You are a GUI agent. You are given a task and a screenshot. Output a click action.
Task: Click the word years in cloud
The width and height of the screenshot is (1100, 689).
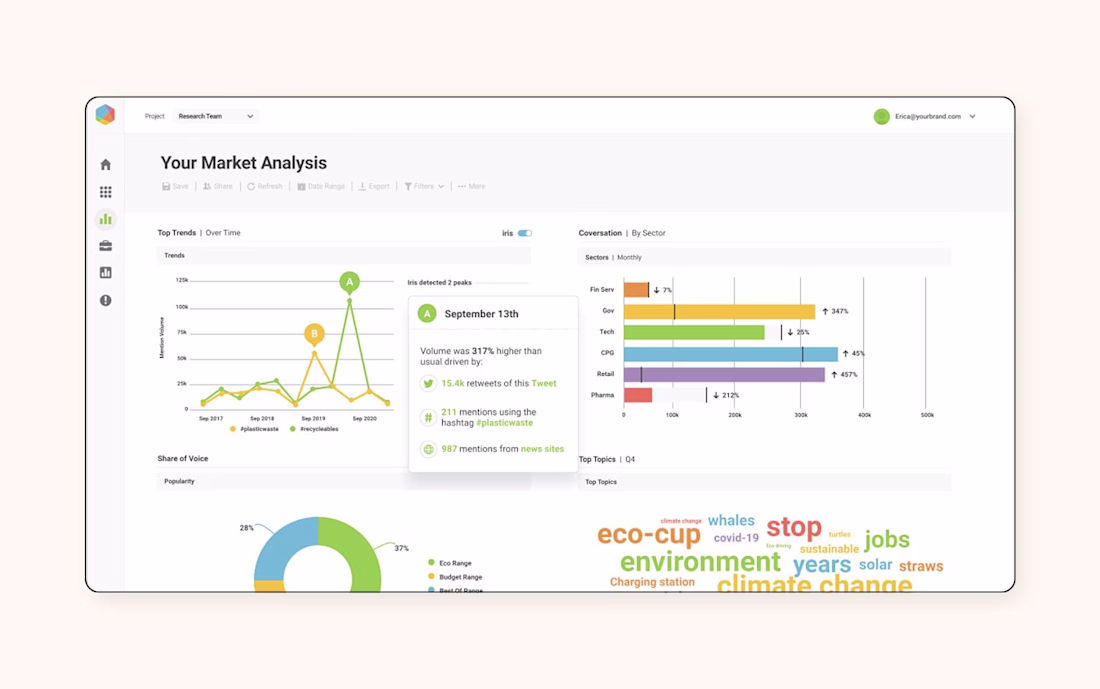click(821, 565)
